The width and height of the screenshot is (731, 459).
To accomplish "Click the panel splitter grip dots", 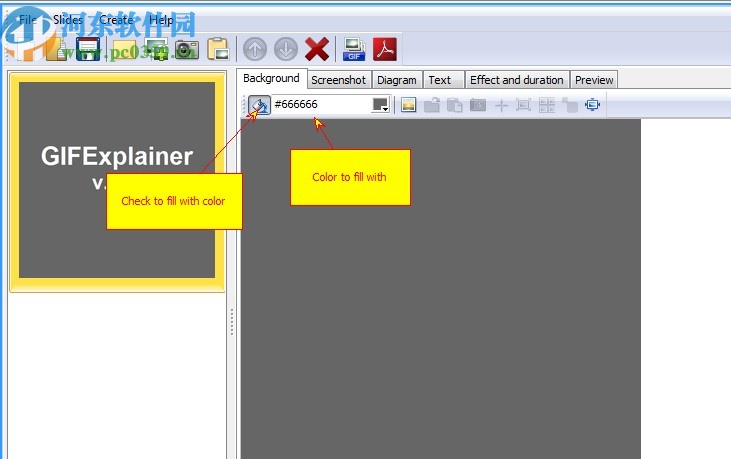I will (232, 322).
